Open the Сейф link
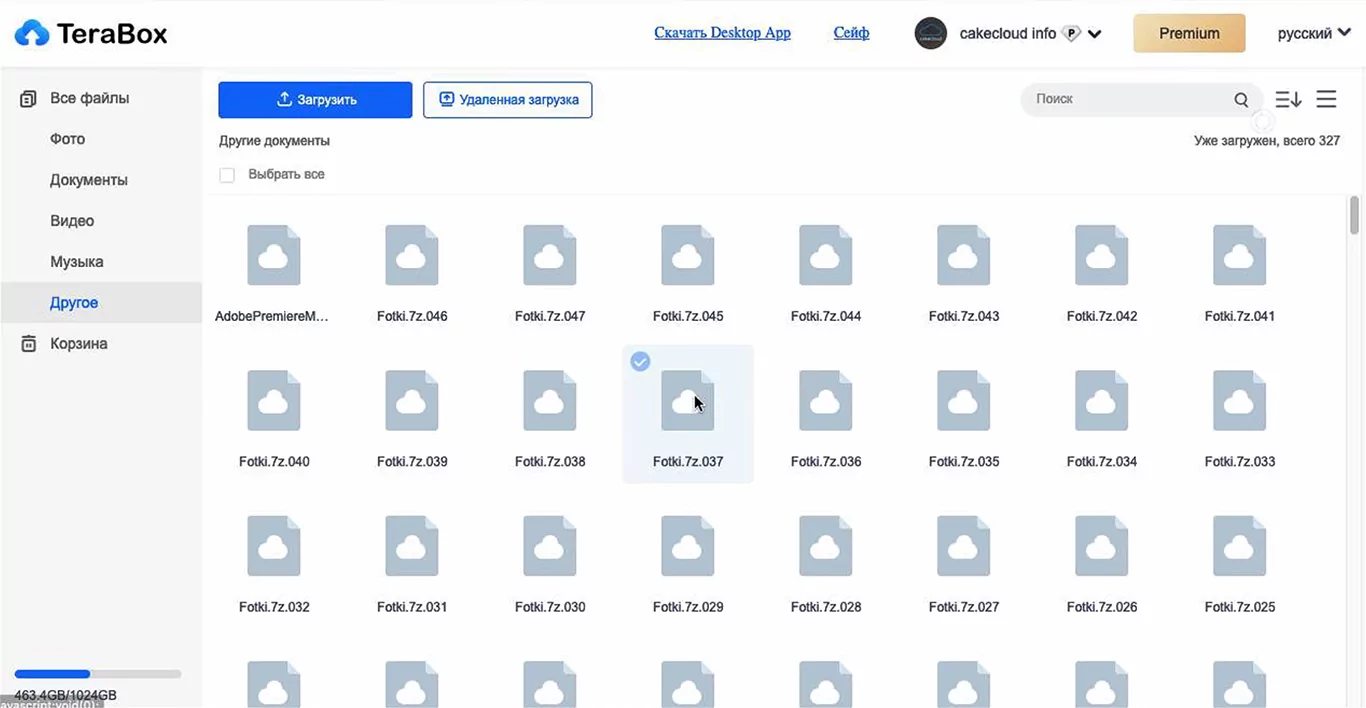 (851, 33)
